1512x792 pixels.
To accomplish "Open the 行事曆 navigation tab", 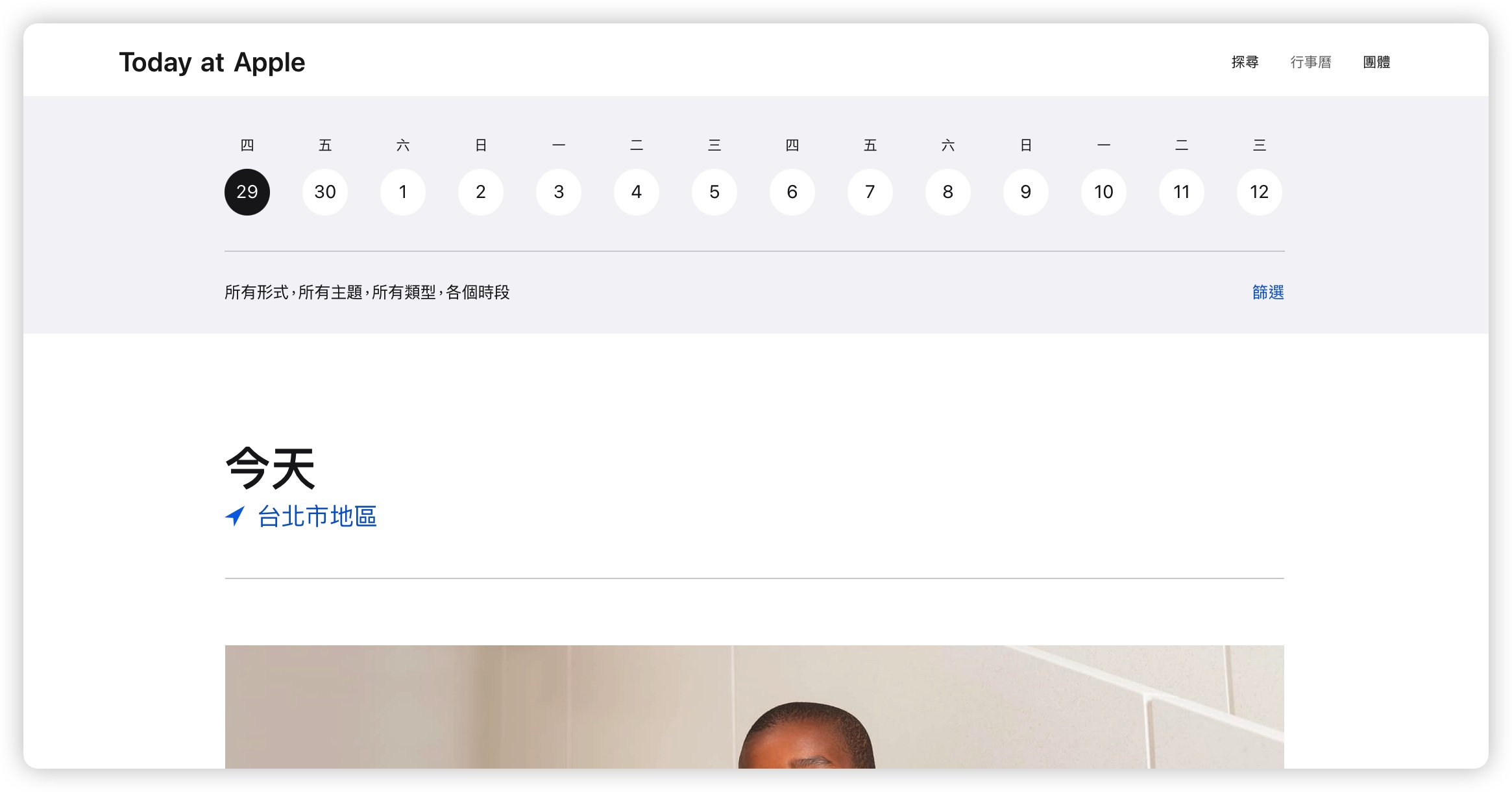I will [1310, 62].
